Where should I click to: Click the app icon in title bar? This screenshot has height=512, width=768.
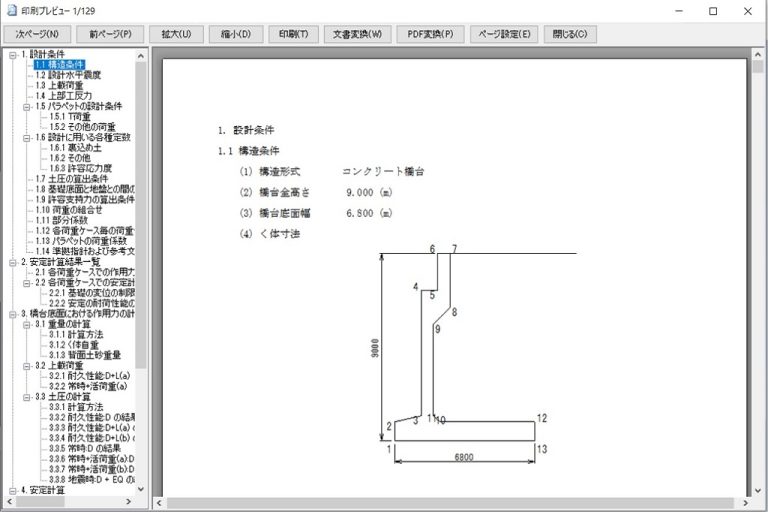click(x=10, y=10)
